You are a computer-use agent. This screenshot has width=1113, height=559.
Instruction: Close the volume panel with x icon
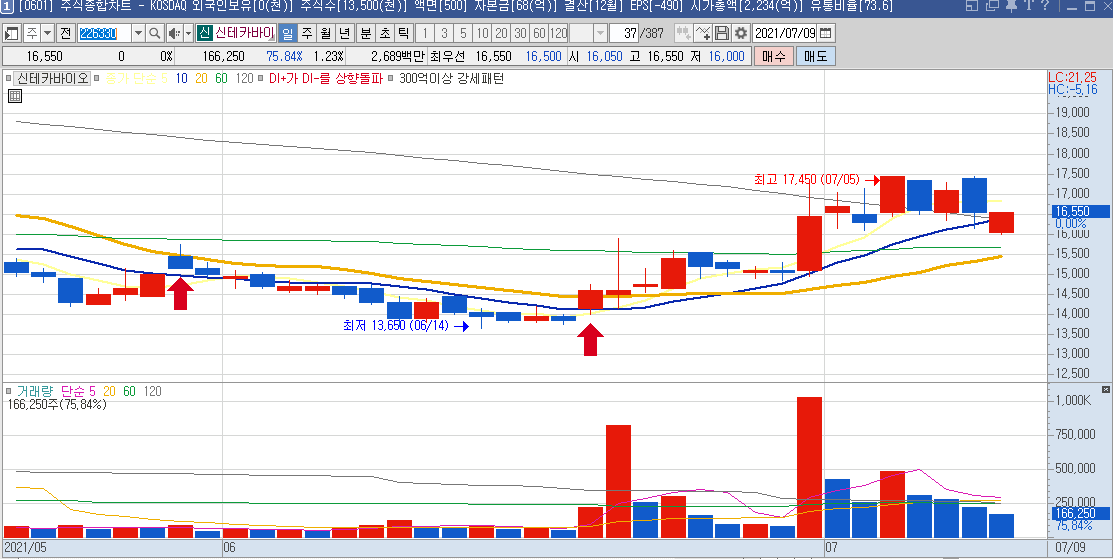point(1105,390)
